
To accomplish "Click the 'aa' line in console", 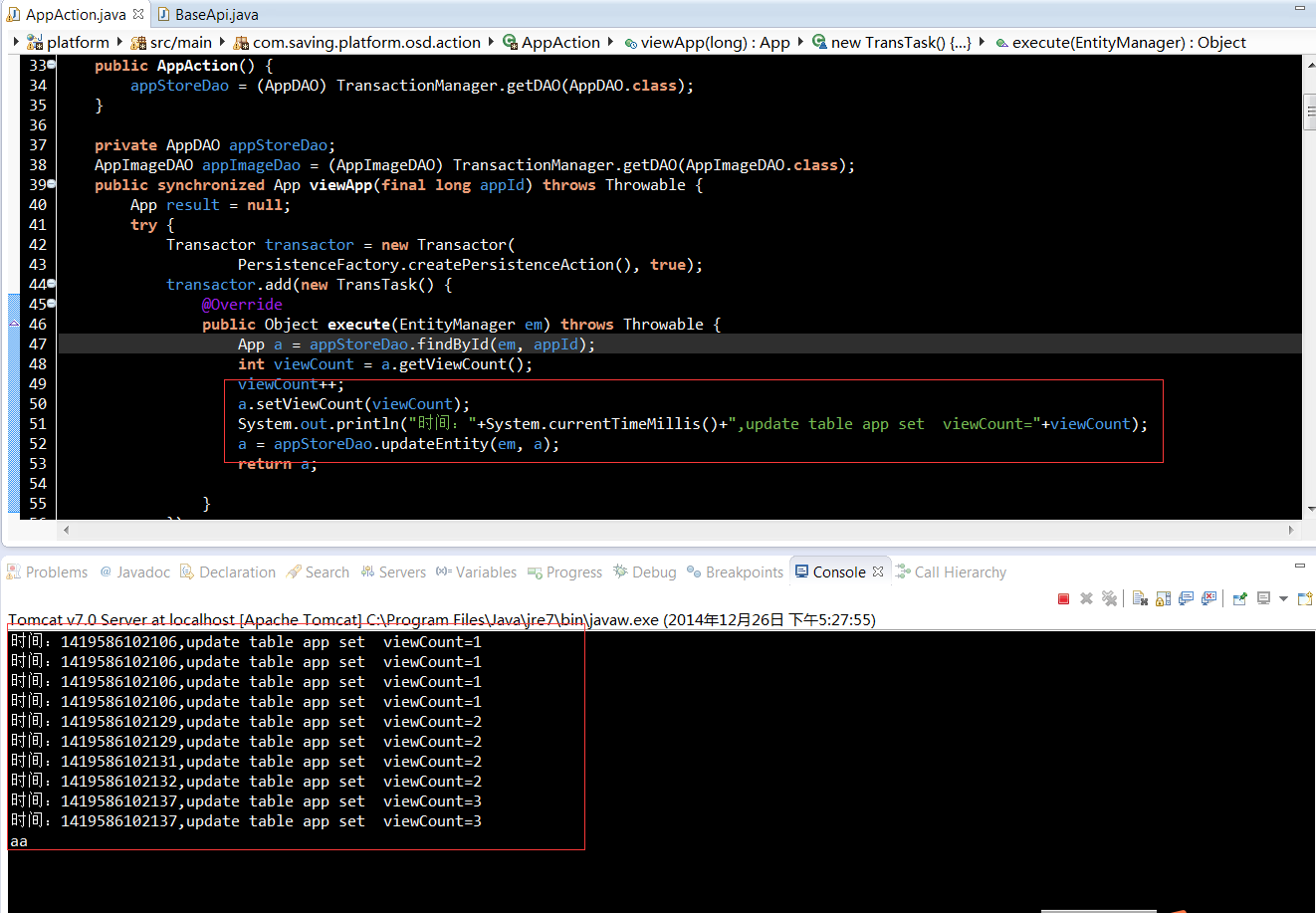I will [x=19, y=841].
